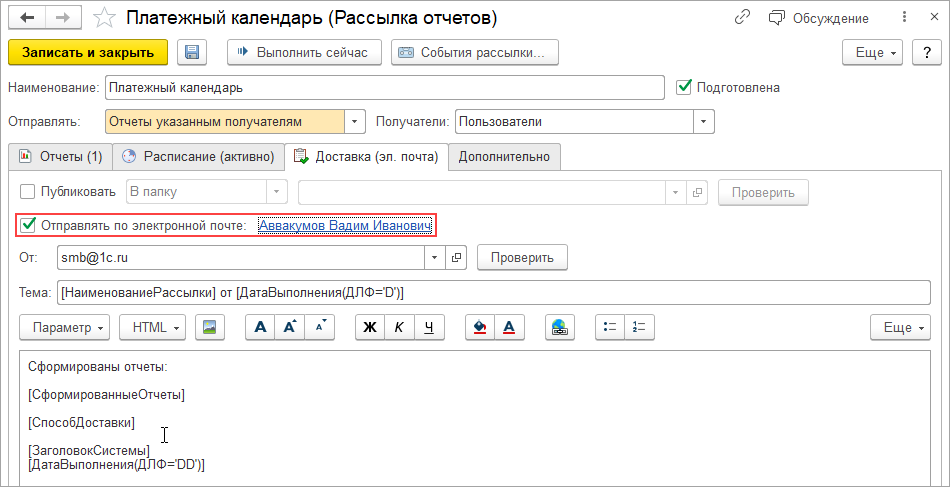This screenshot has width=950, height=487.
Task: Open the Дополнительно tab
Action: click(x=504, y=156)
